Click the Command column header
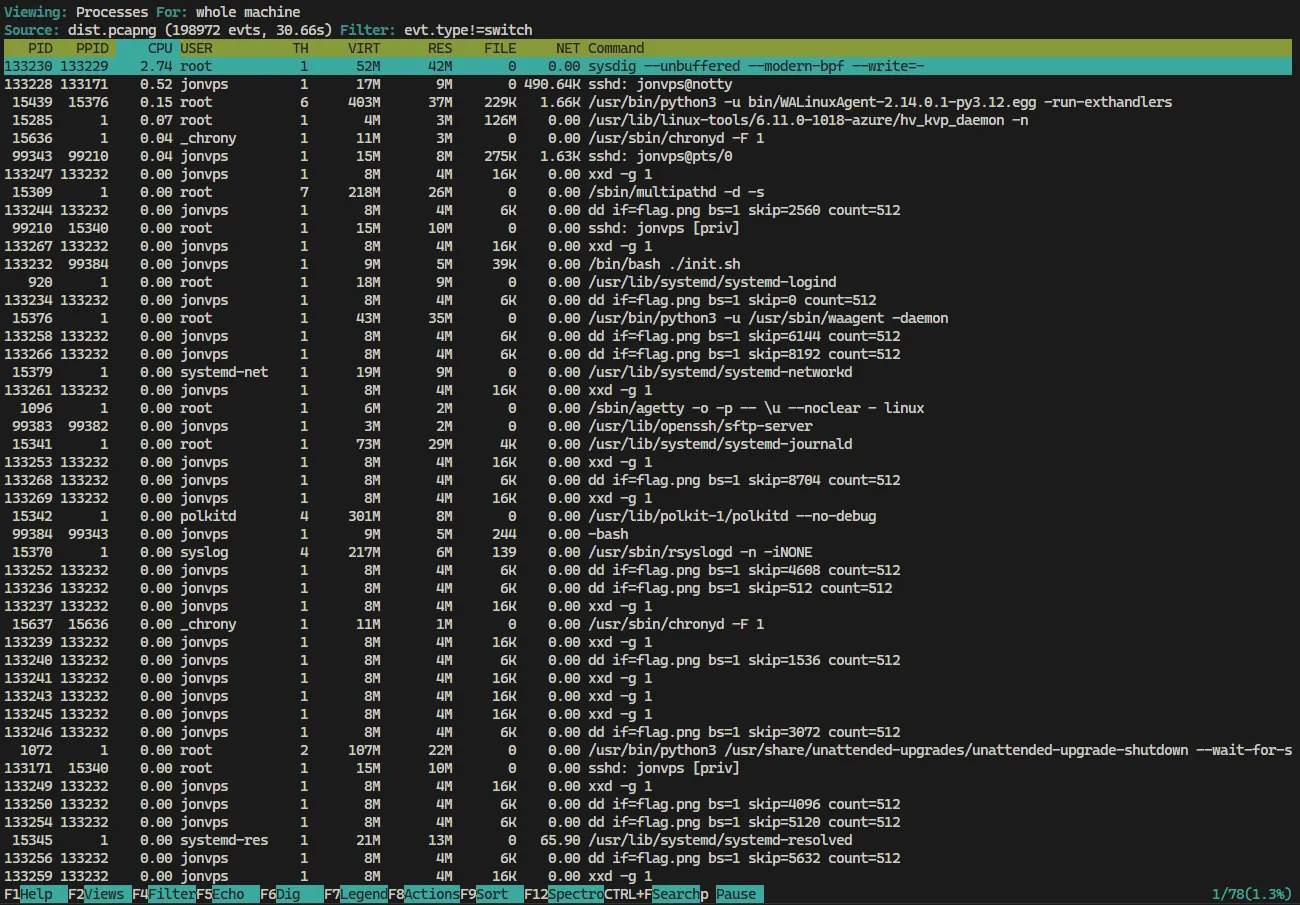The image size is (1300, 905). coord(616,48)
